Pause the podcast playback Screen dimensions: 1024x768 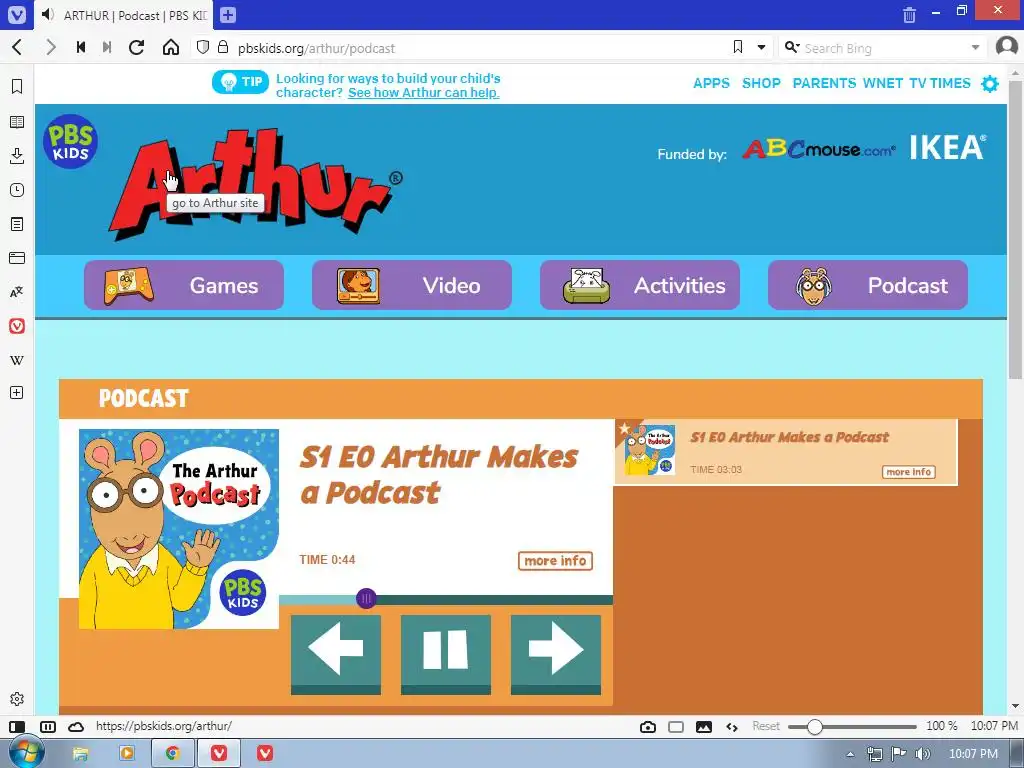click(446, 654)
